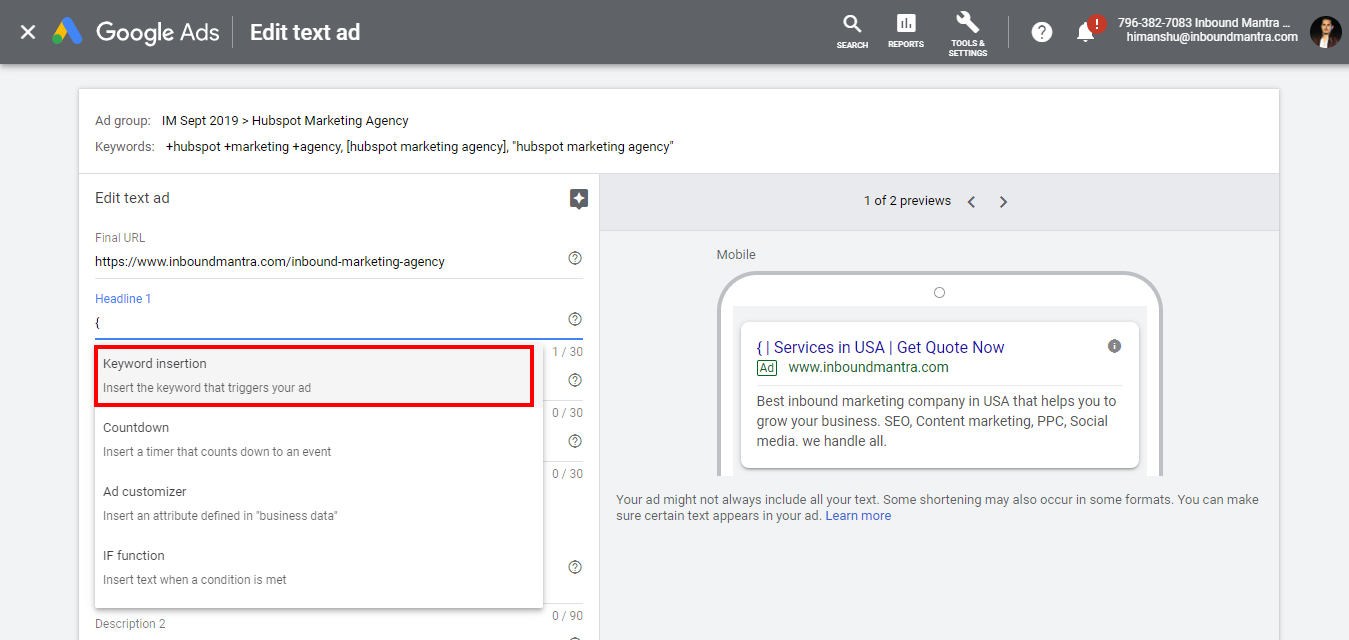1349x640 pixels.
Task: Click the '1 of 2 previews' label
Action: (x=907, y=201)
